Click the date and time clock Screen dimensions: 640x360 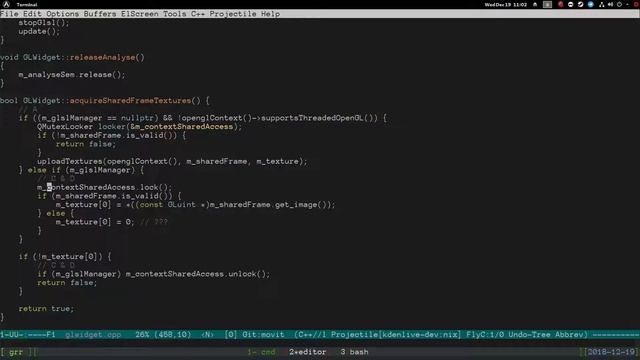(506, 4)
